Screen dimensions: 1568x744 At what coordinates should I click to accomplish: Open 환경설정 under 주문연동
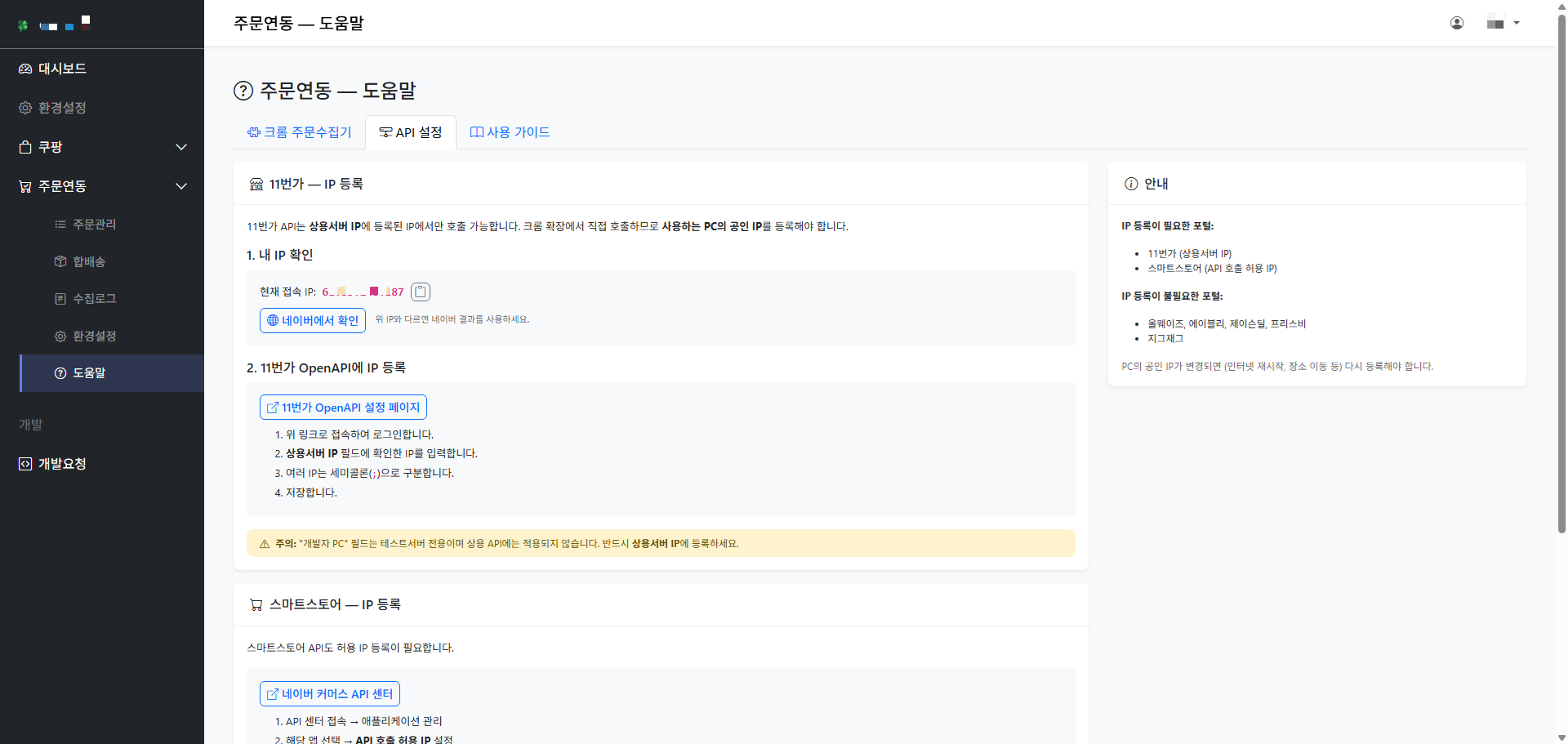112,336
